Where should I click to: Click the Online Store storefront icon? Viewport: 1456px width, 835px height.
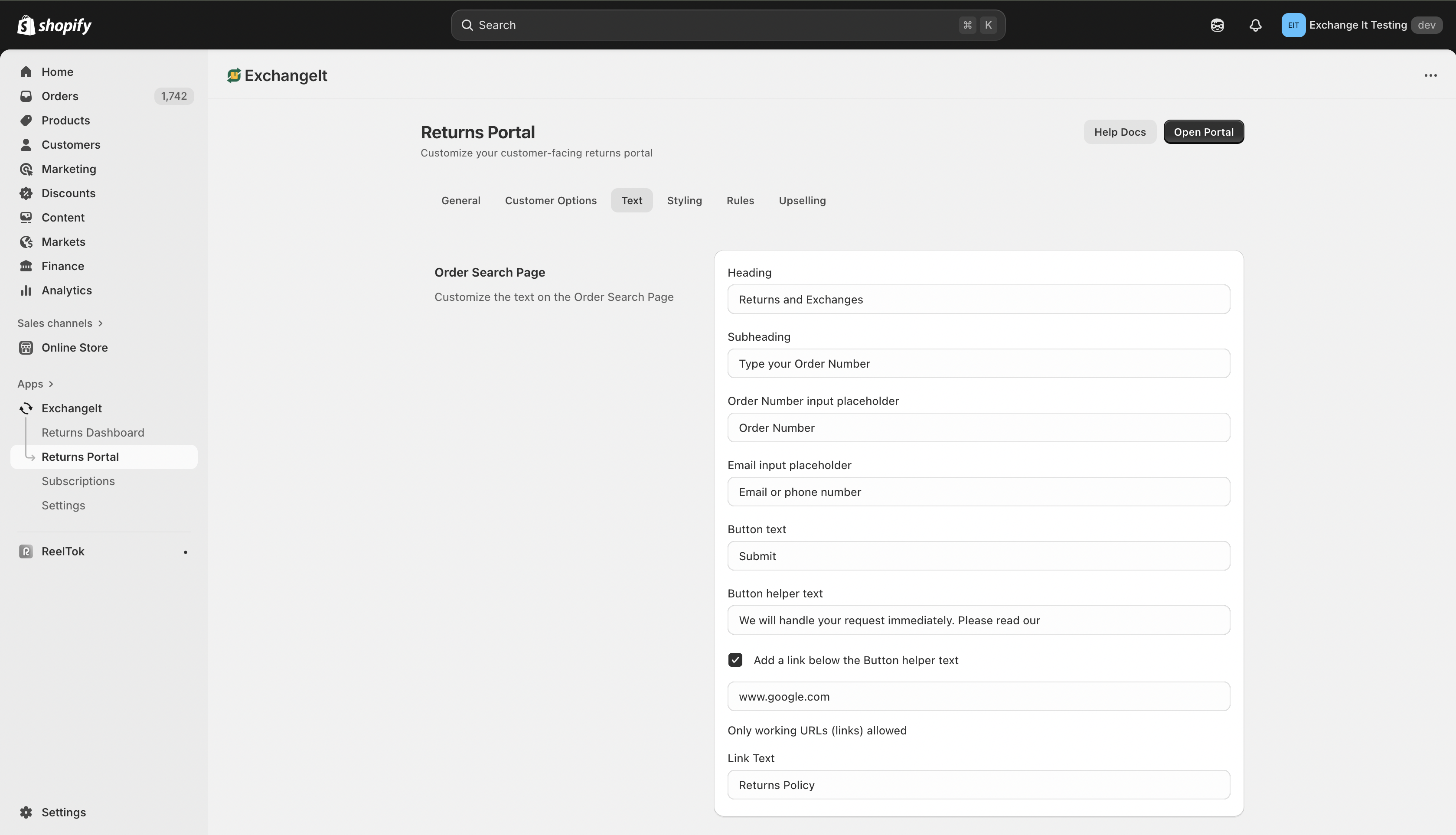(26, 348)
